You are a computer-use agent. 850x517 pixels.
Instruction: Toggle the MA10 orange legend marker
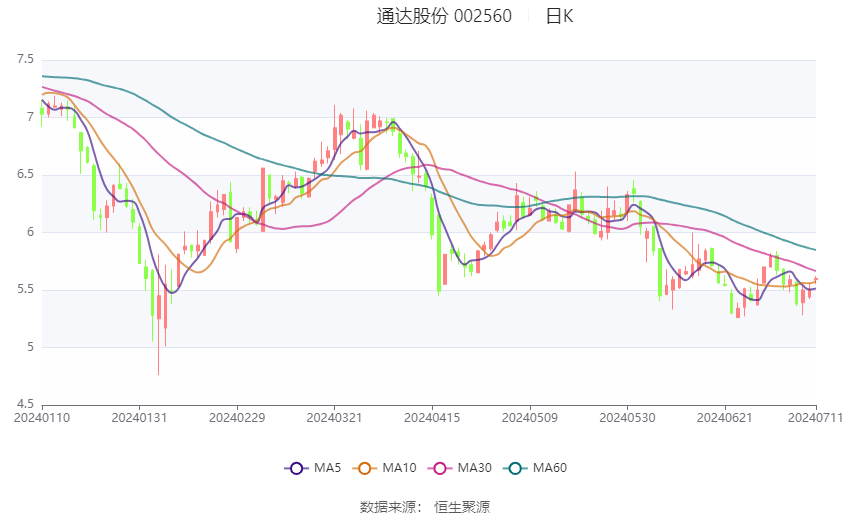coord(364,468)
